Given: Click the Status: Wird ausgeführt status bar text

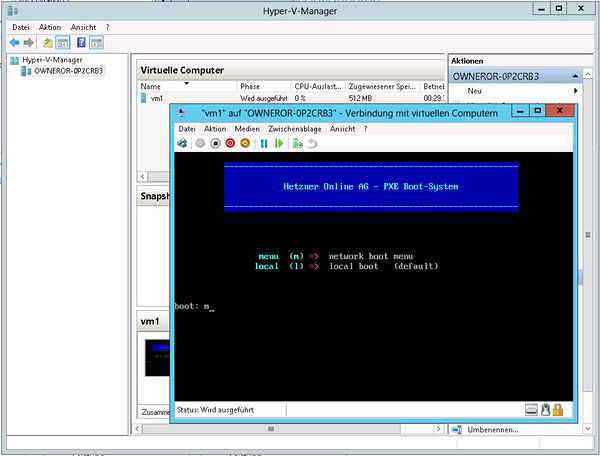Looking at the screenshot, I should pyautogui.click(x=215, y=410).
